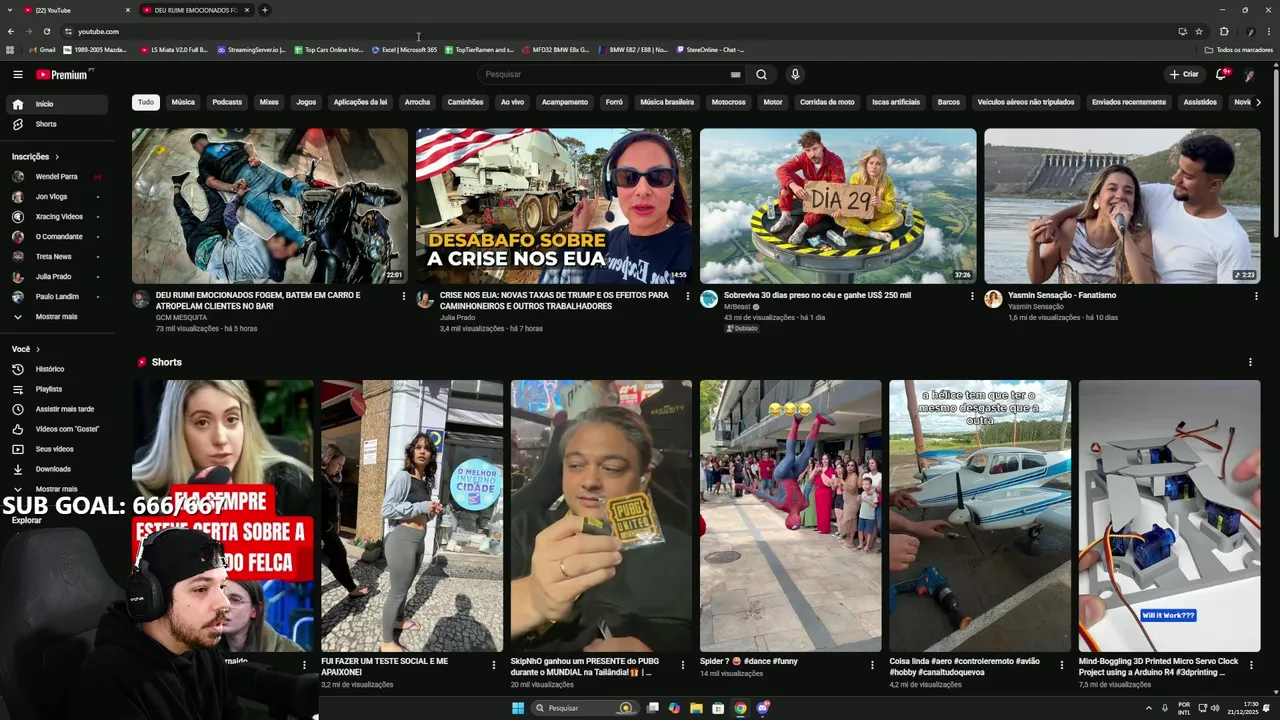Image resolution: width=1280 pixels, height=720 pixels.
Task: Open File Explorer from the taskbar
Action: [x=696, y=708]
